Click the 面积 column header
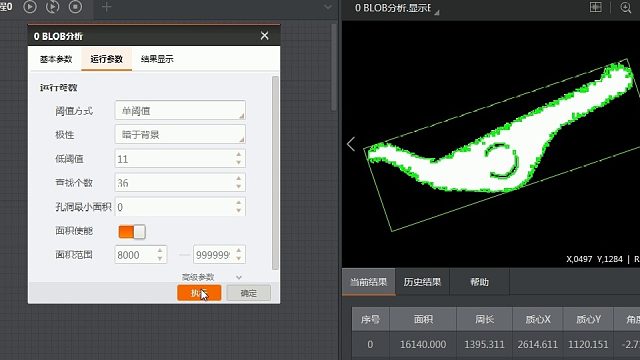 tap(423, 319)
